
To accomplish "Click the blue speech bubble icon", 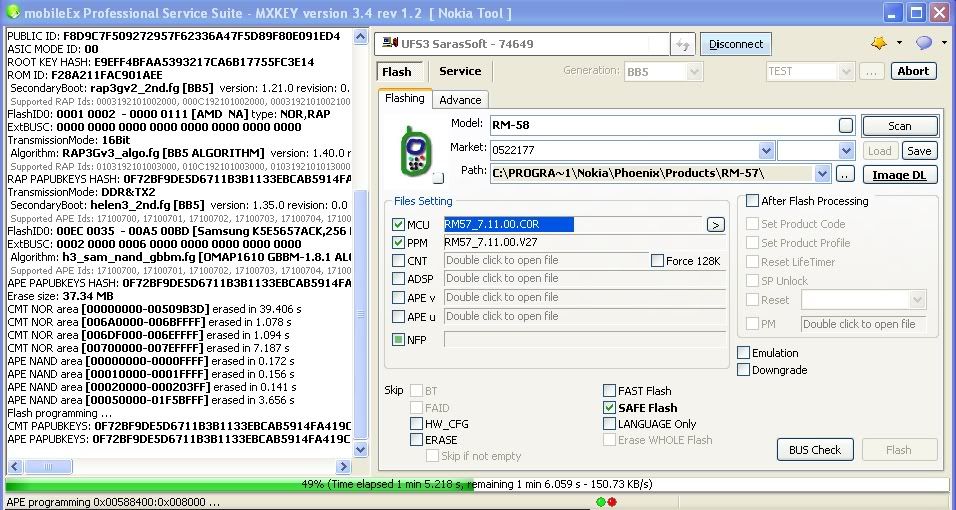I will pyautogui.click(x=923, y=43).
